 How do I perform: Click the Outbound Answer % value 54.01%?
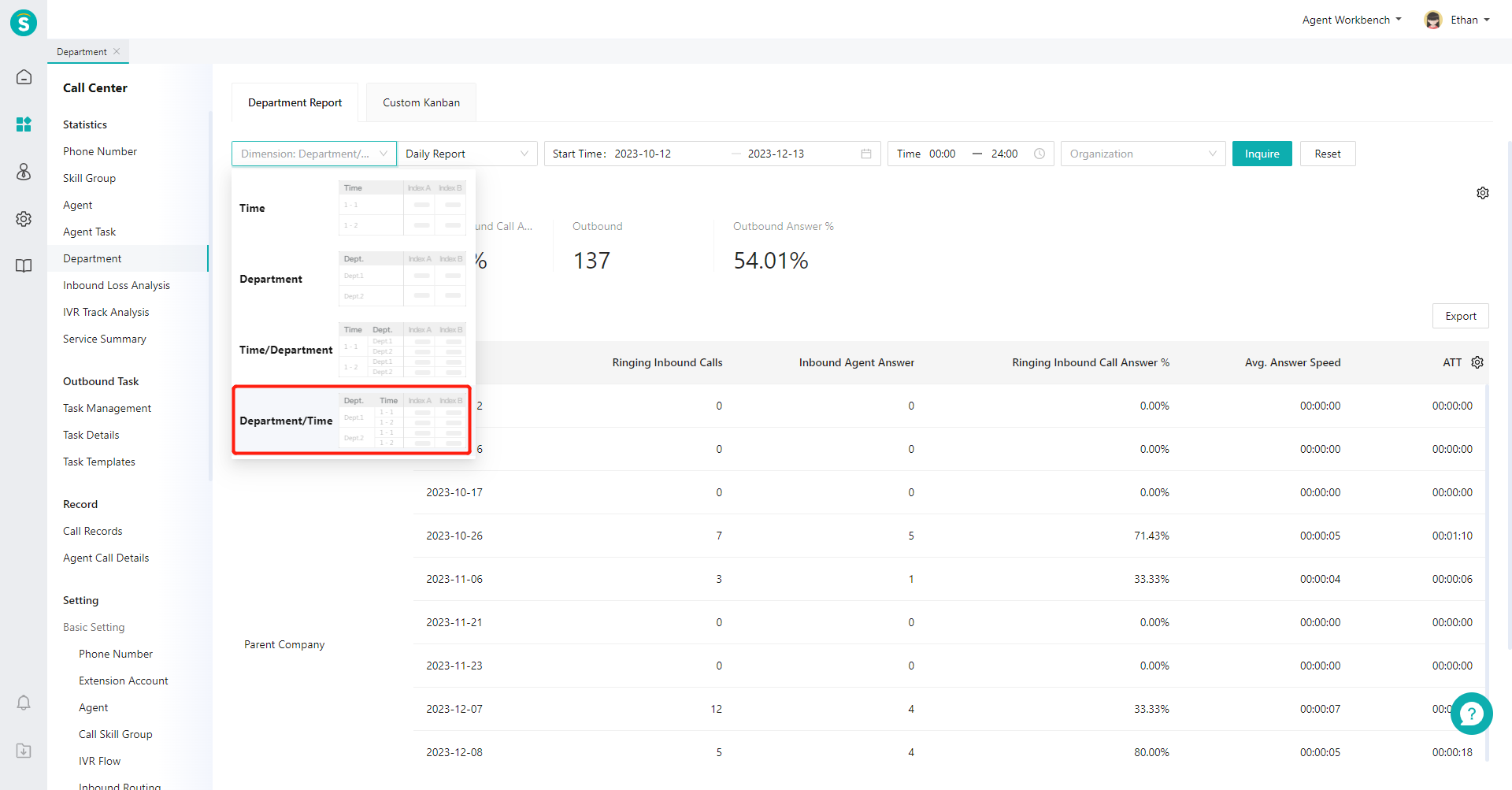[771, 261]
